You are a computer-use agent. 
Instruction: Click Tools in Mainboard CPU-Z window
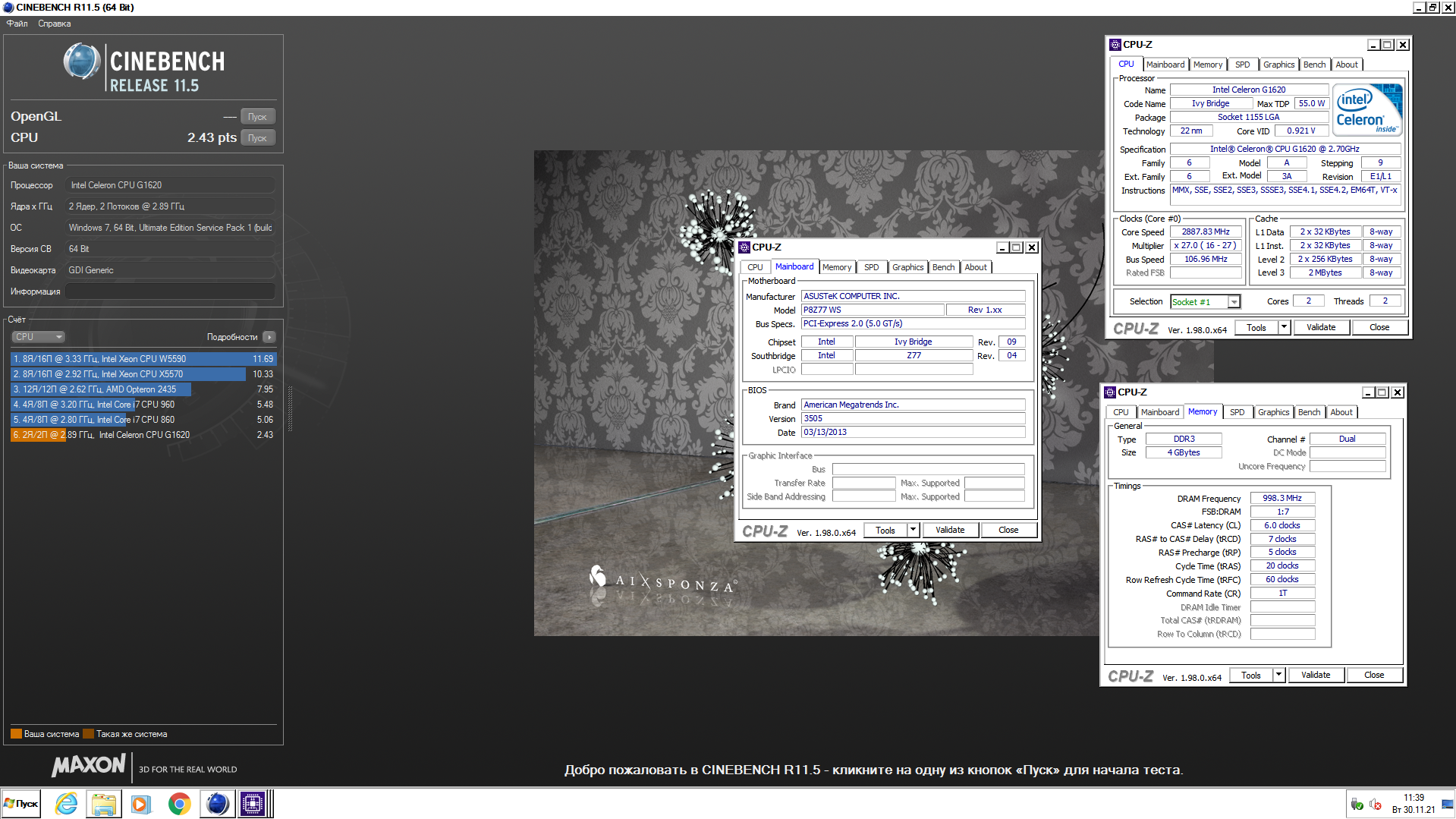click(885, 531)
